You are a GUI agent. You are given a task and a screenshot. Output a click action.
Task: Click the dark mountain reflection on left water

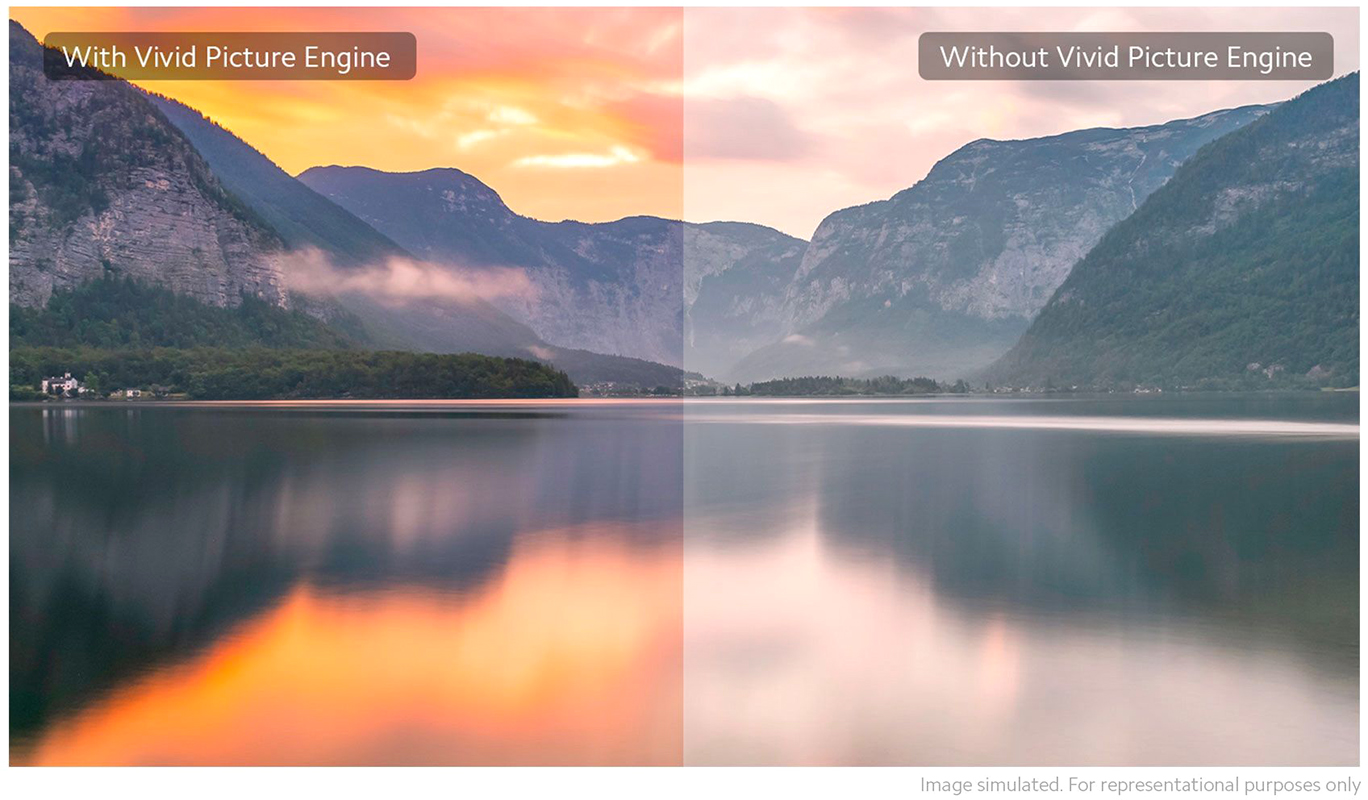point(150,560)
